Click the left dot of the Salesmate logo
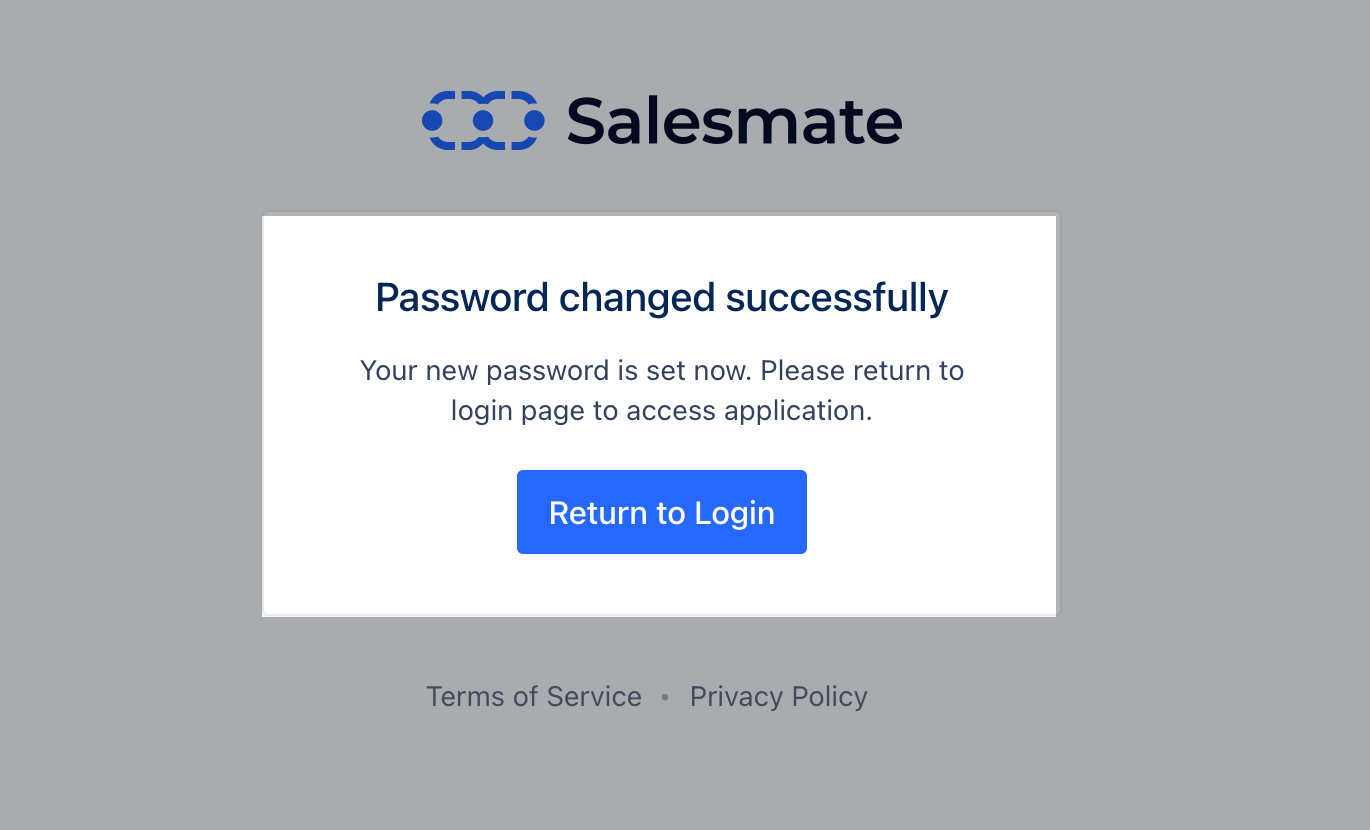This screenshot has width=1370, height=830. tap(432, 121)
